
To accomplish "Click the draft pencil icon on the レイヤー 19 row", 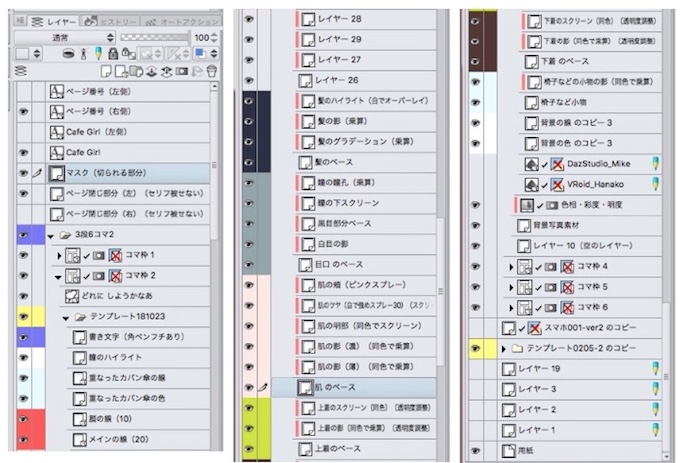I will tap(655, 368).
